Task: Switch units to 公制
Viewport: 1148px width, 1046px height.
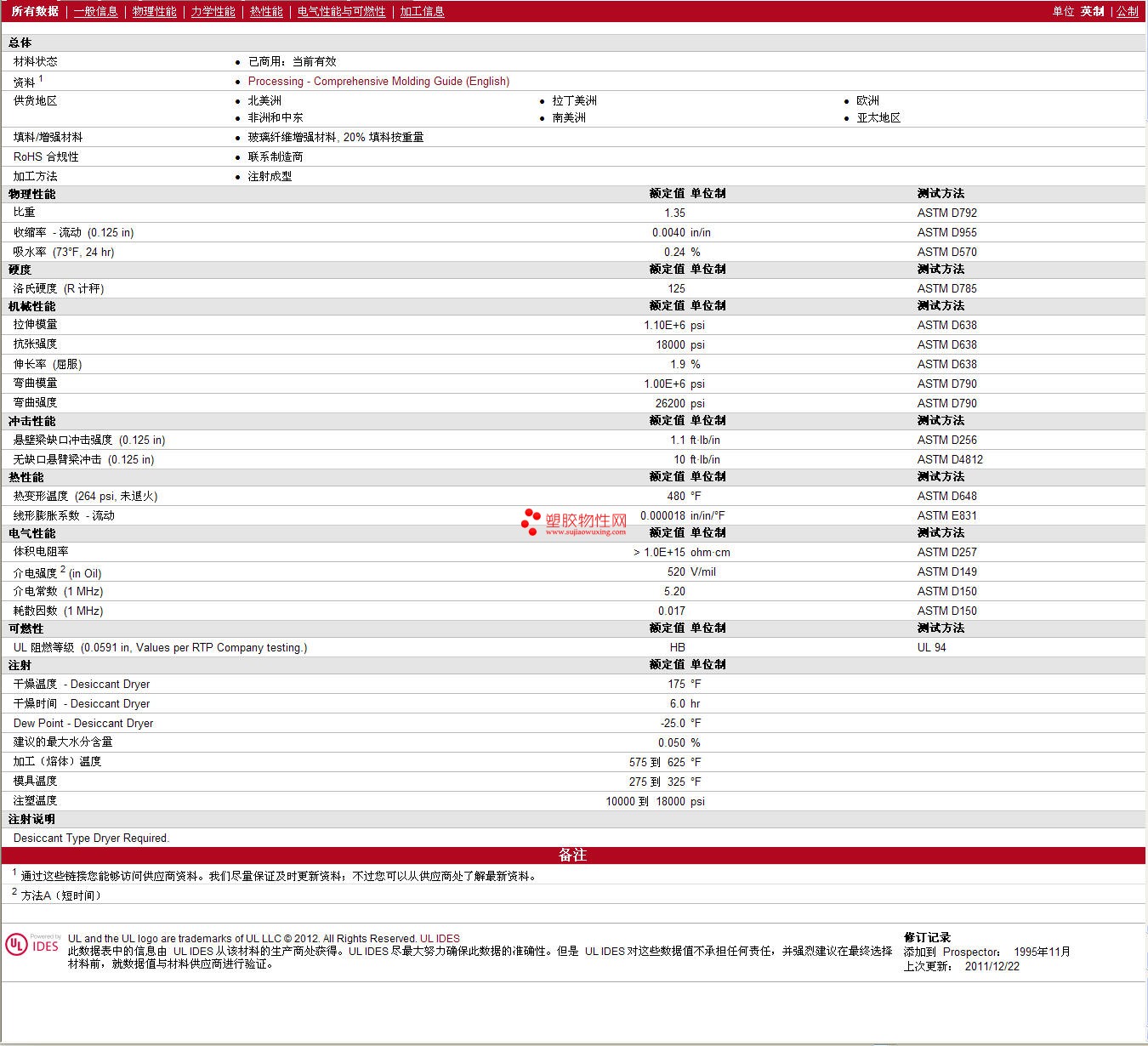Action: (1128, 11)
